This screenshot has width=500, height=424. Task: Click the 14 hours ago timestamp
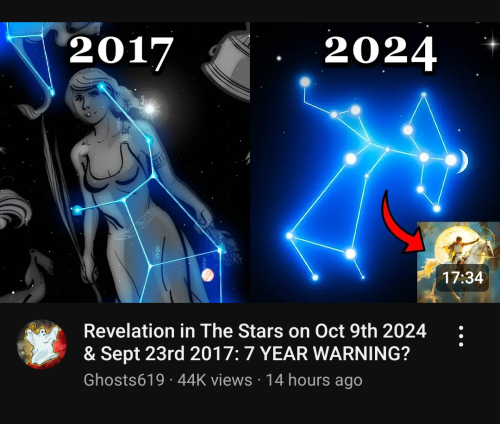[314, 380]
